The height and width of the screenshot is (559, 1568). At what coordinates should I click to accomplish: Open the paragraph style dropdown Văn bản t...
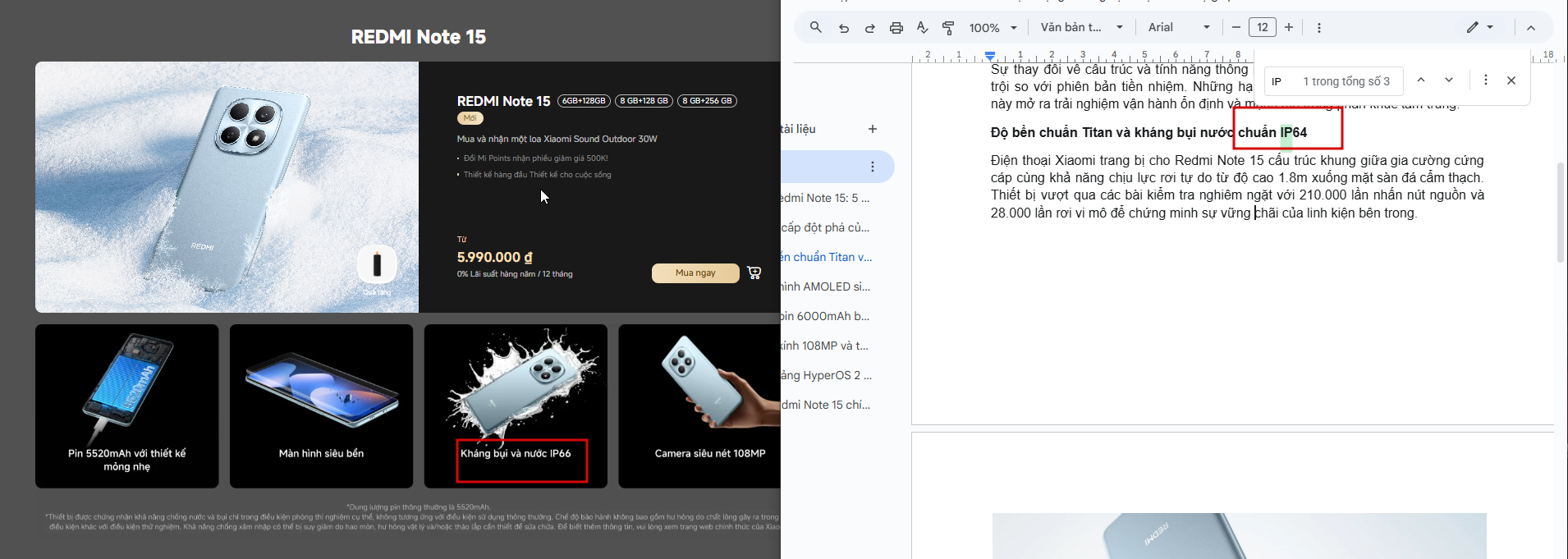coord(1082,28)
